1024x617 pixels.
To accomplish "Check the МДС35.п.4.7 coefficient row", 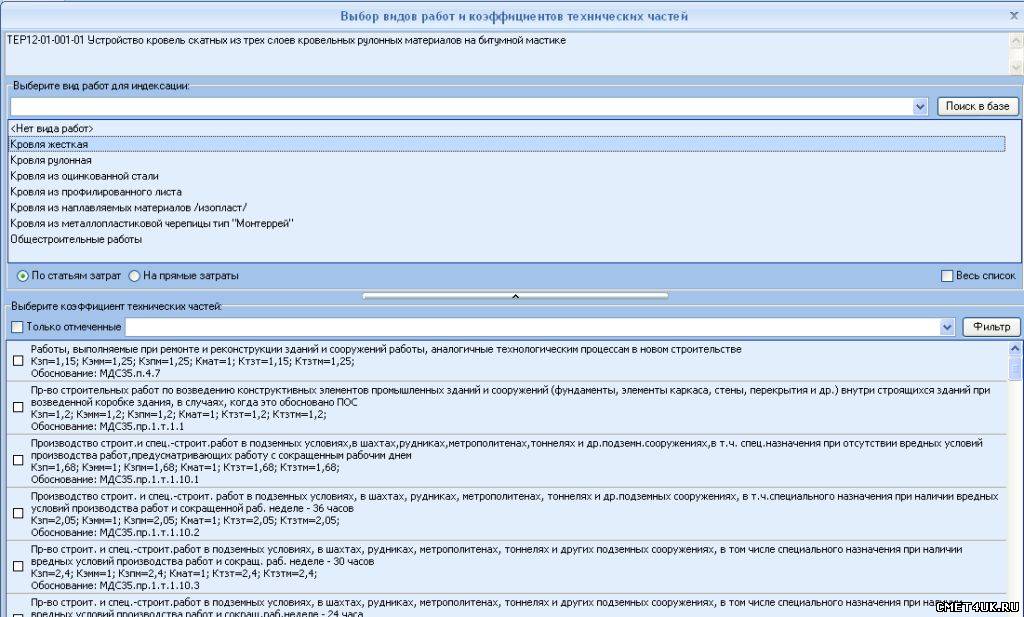I will click(x=18, y=361).
